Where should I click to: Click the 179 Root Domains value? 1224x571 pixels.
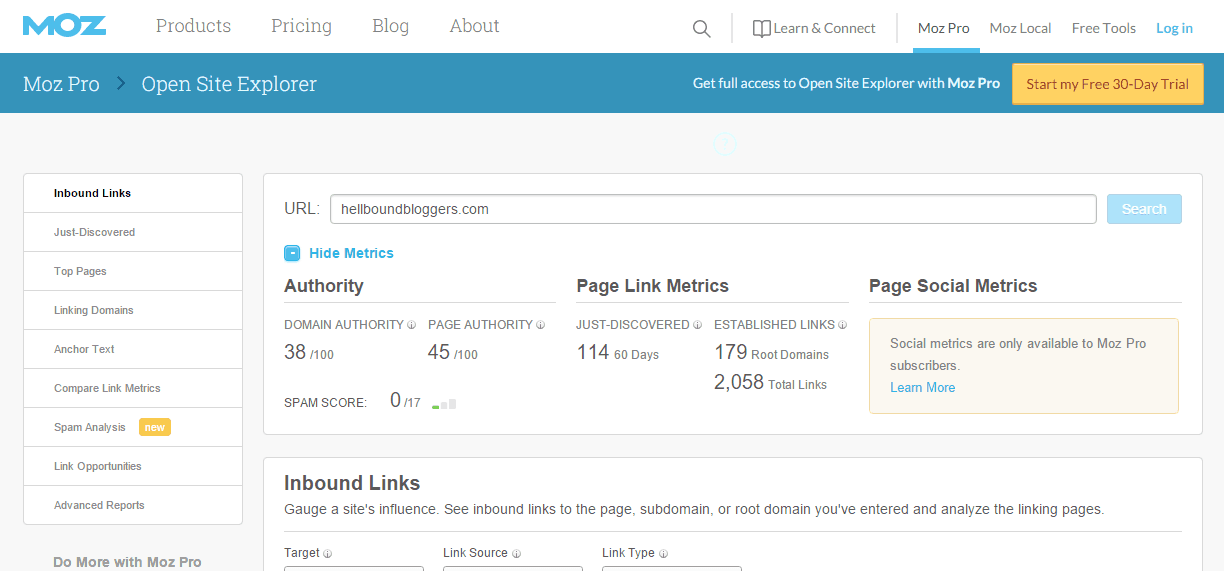tap(731, 352)
